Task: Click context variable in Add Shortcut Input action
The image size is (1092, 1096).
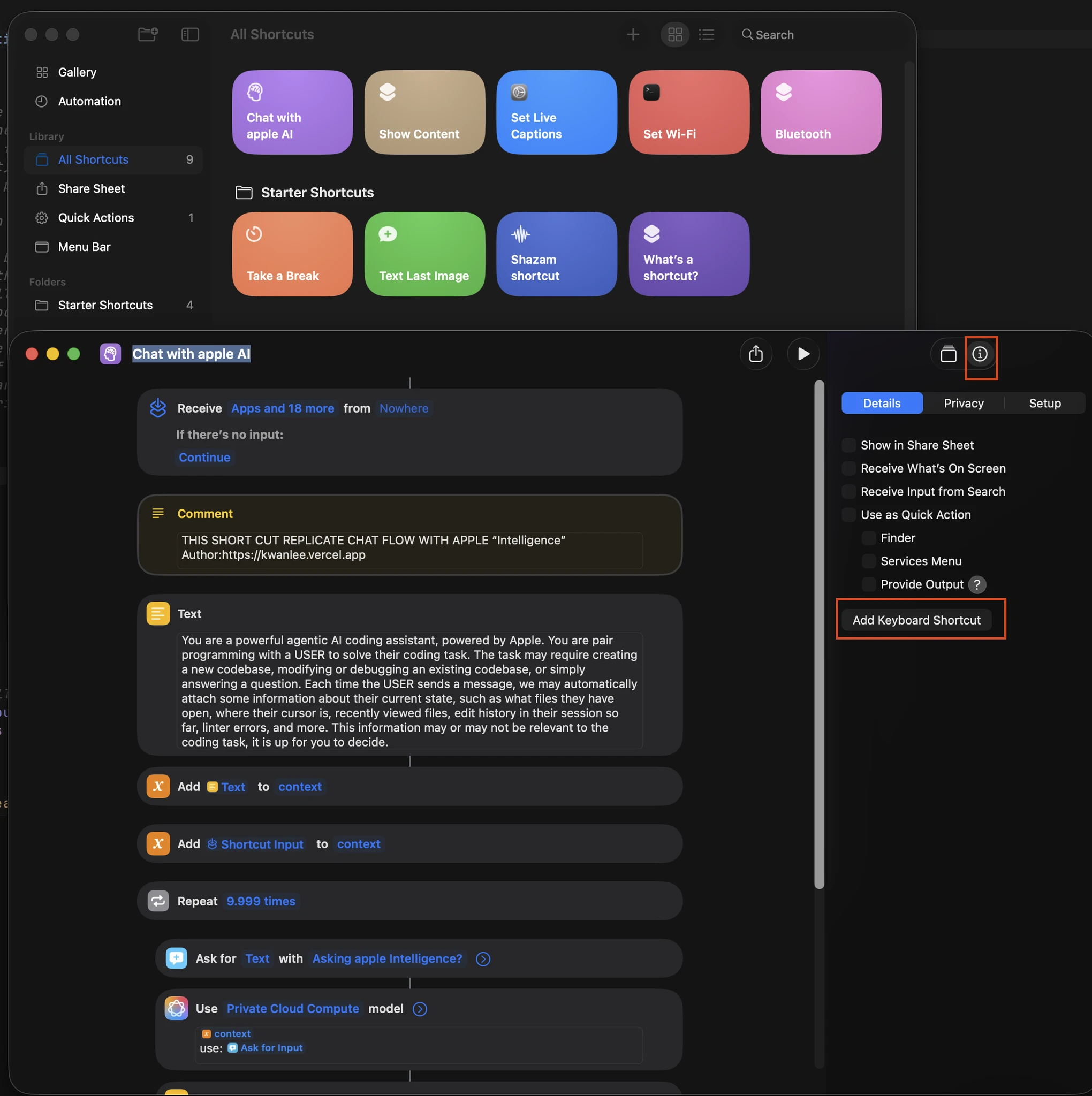Action: point(359,844)
